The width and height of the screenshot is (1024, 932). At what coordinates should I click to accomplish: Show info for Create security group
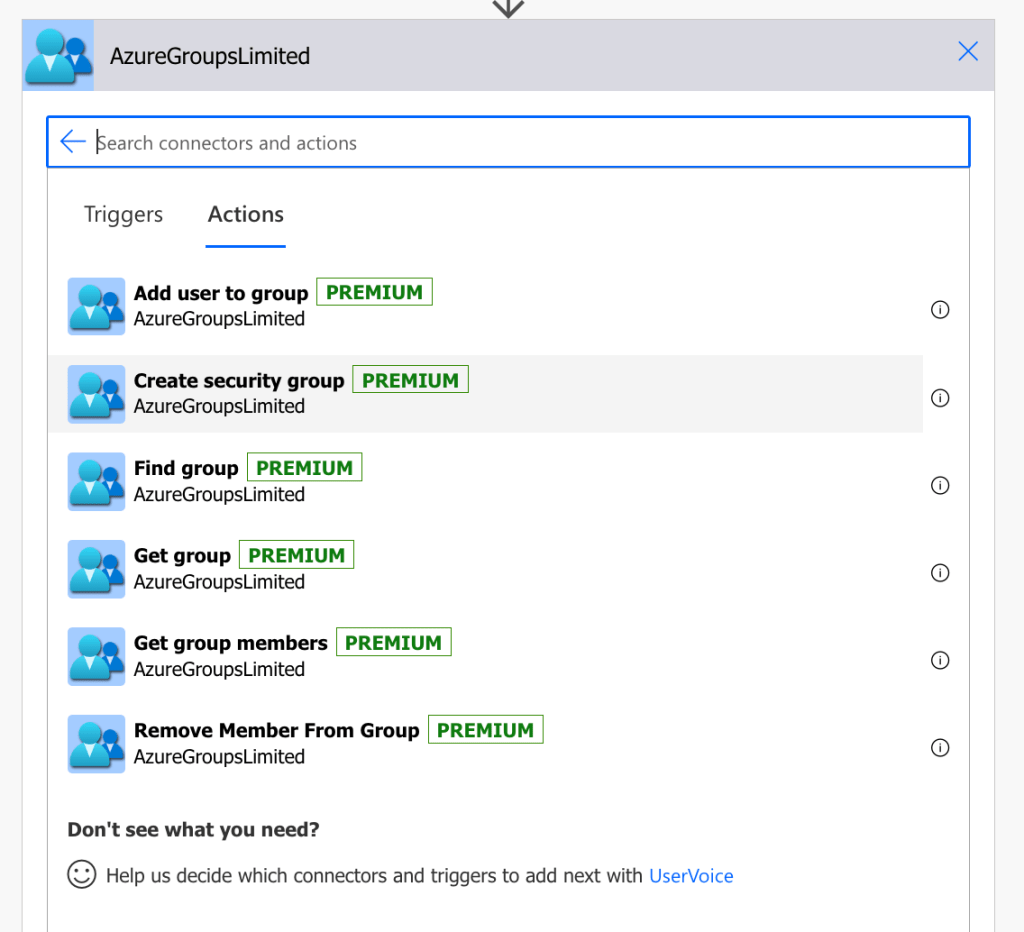(939, 398)
